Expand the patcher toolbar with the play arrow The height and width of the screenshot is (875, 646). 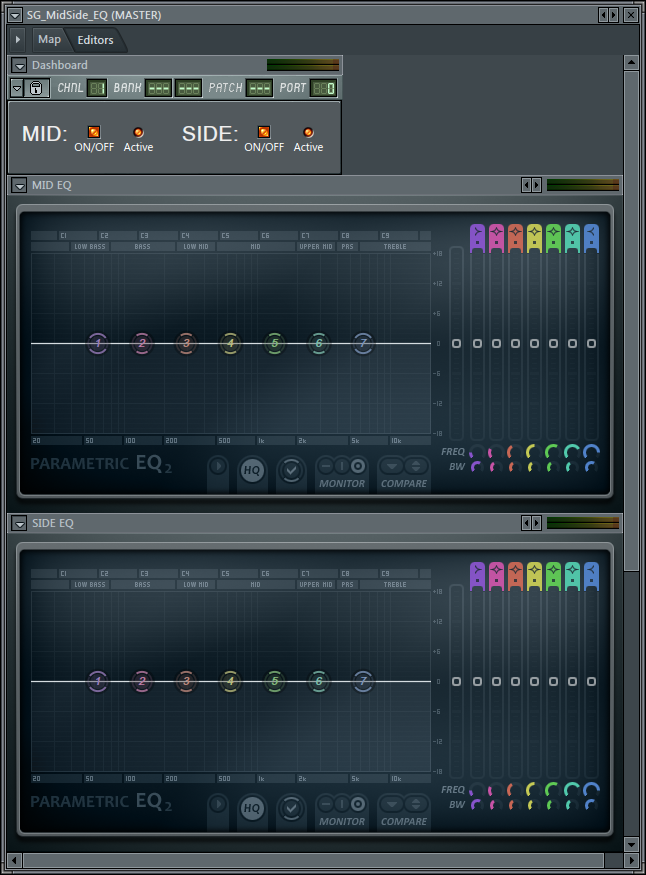coord(18,40)
